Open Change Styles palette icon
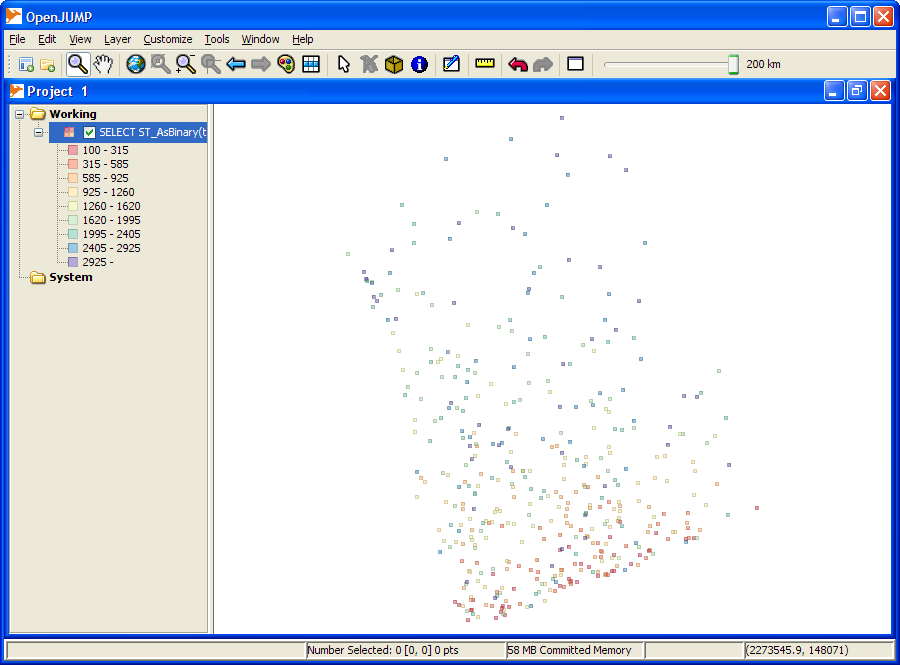900x665 pixels. coord(286,64)
